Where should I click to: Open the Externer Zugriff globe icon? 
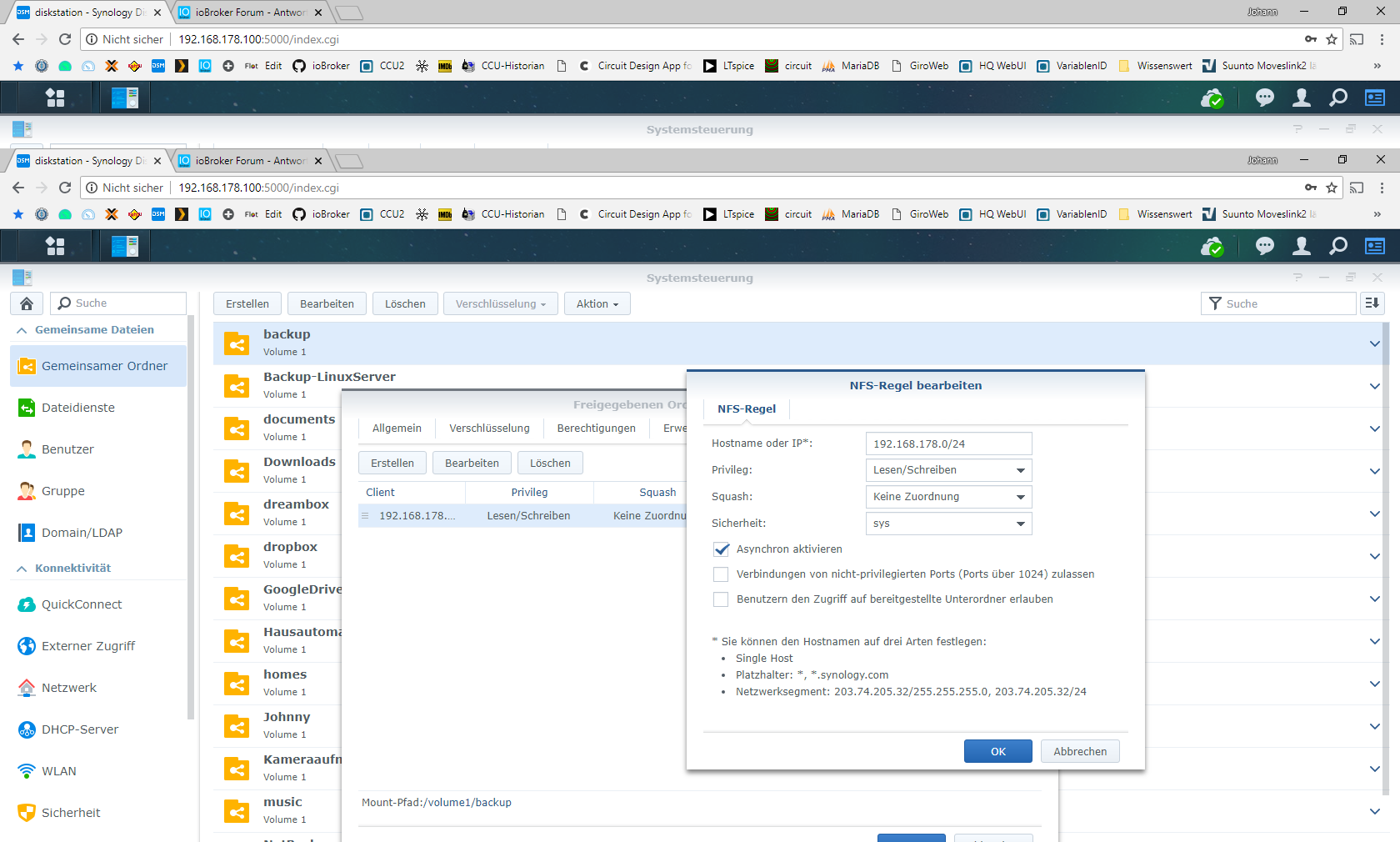[27, 646]
